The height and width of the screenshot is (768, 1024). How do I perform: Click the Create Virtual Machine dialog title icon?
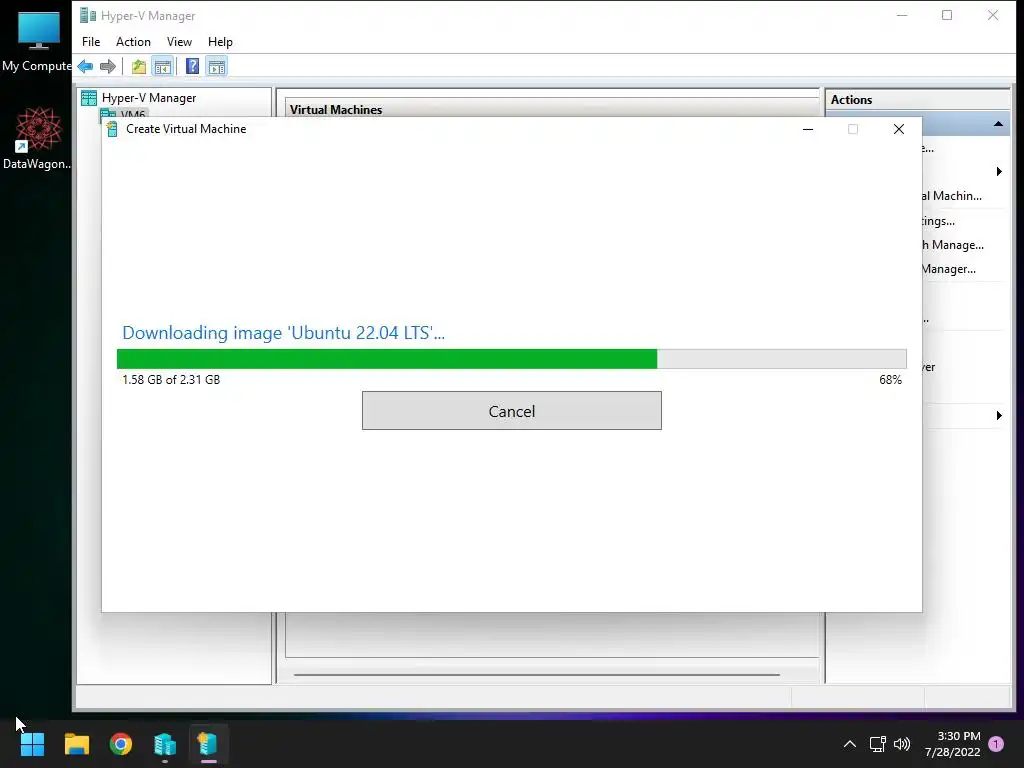112,129
